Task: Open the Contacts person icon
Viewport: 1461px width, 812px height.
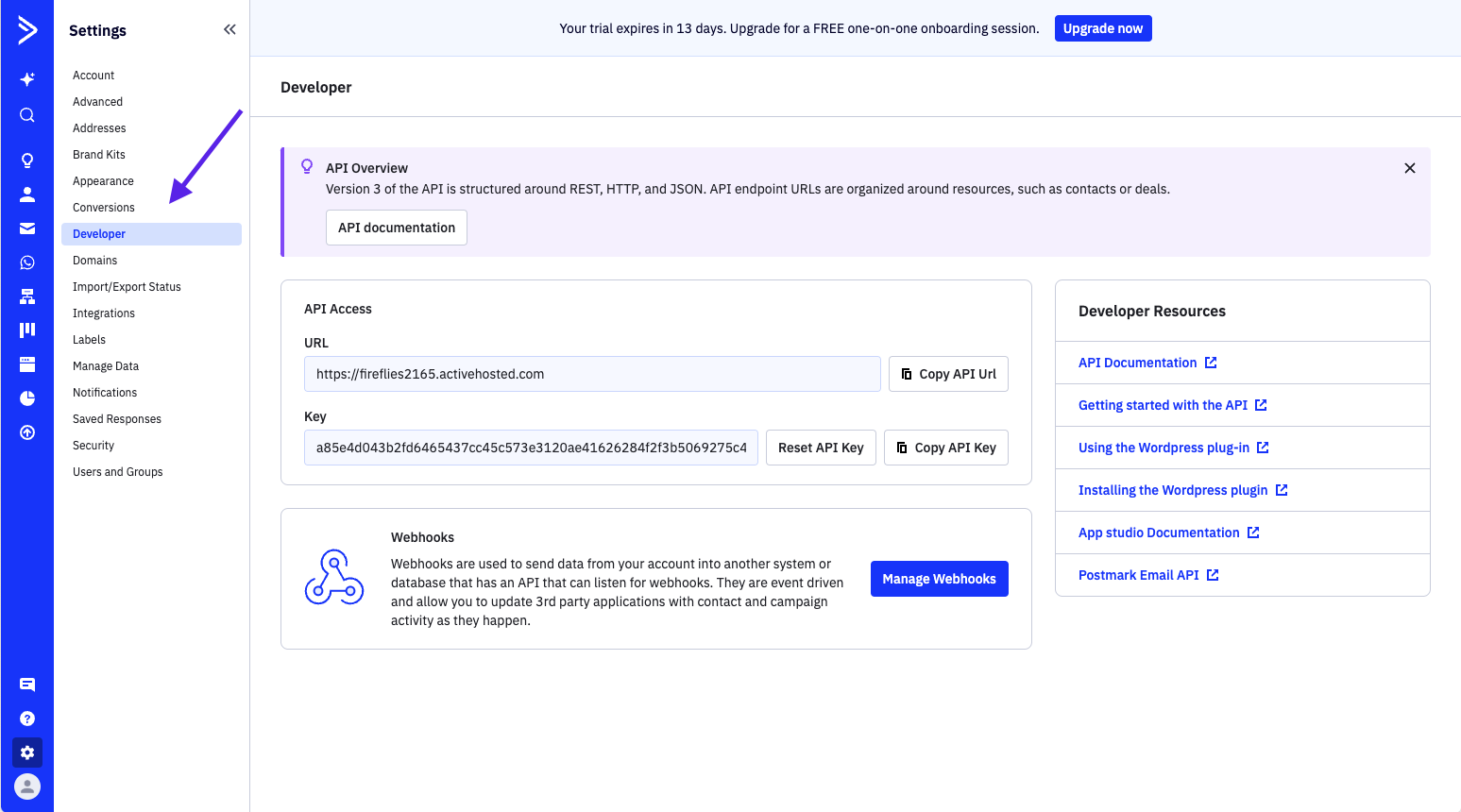Action: [27, 195]
